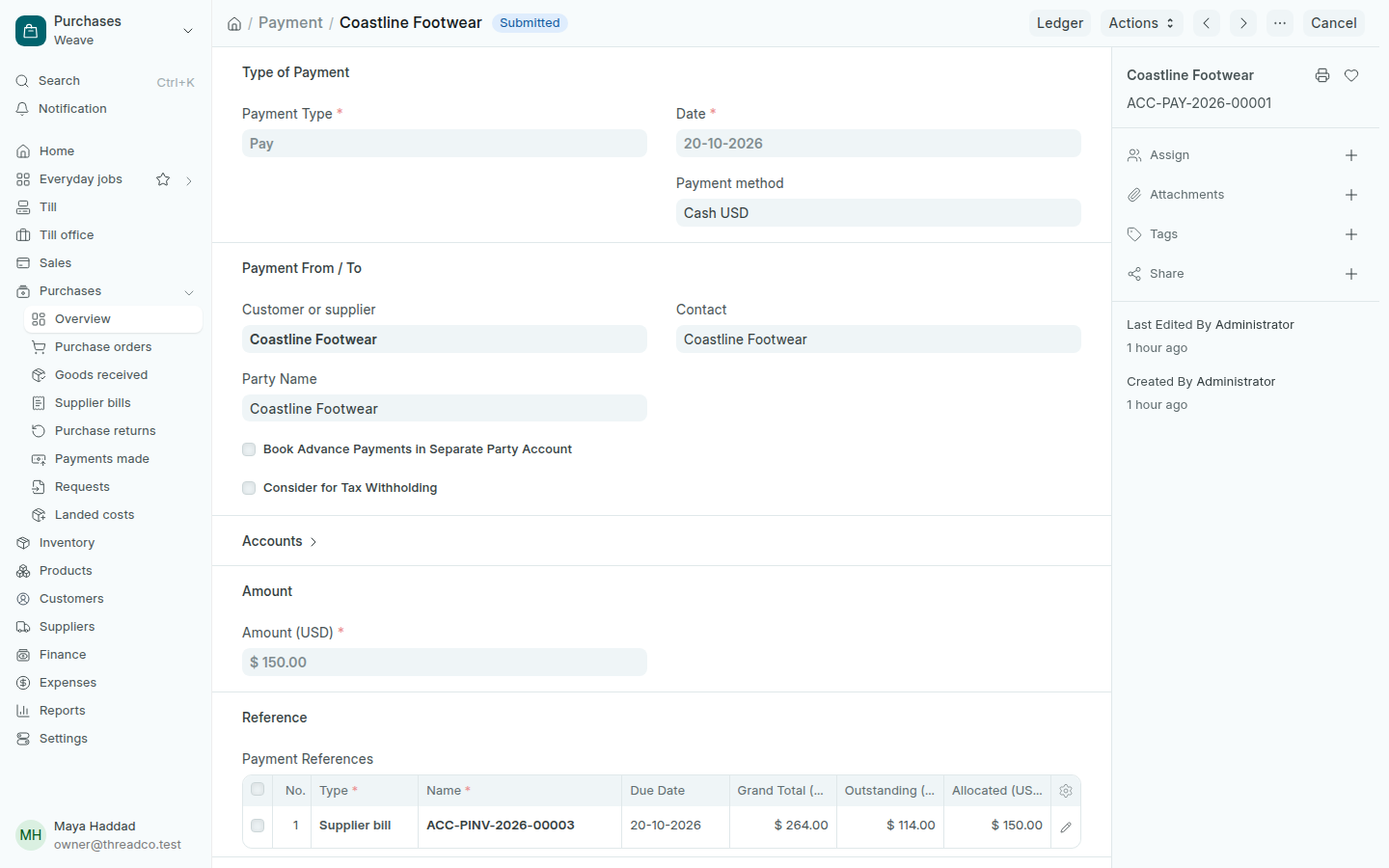
Task: Go to the next payment record
Action: [x=1243, y=23]
